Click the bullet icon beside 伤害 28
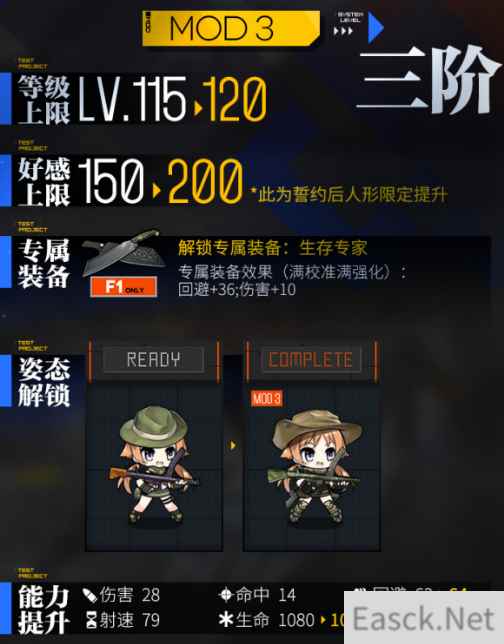Screen dimensions: 504x644 coord(90,595)
